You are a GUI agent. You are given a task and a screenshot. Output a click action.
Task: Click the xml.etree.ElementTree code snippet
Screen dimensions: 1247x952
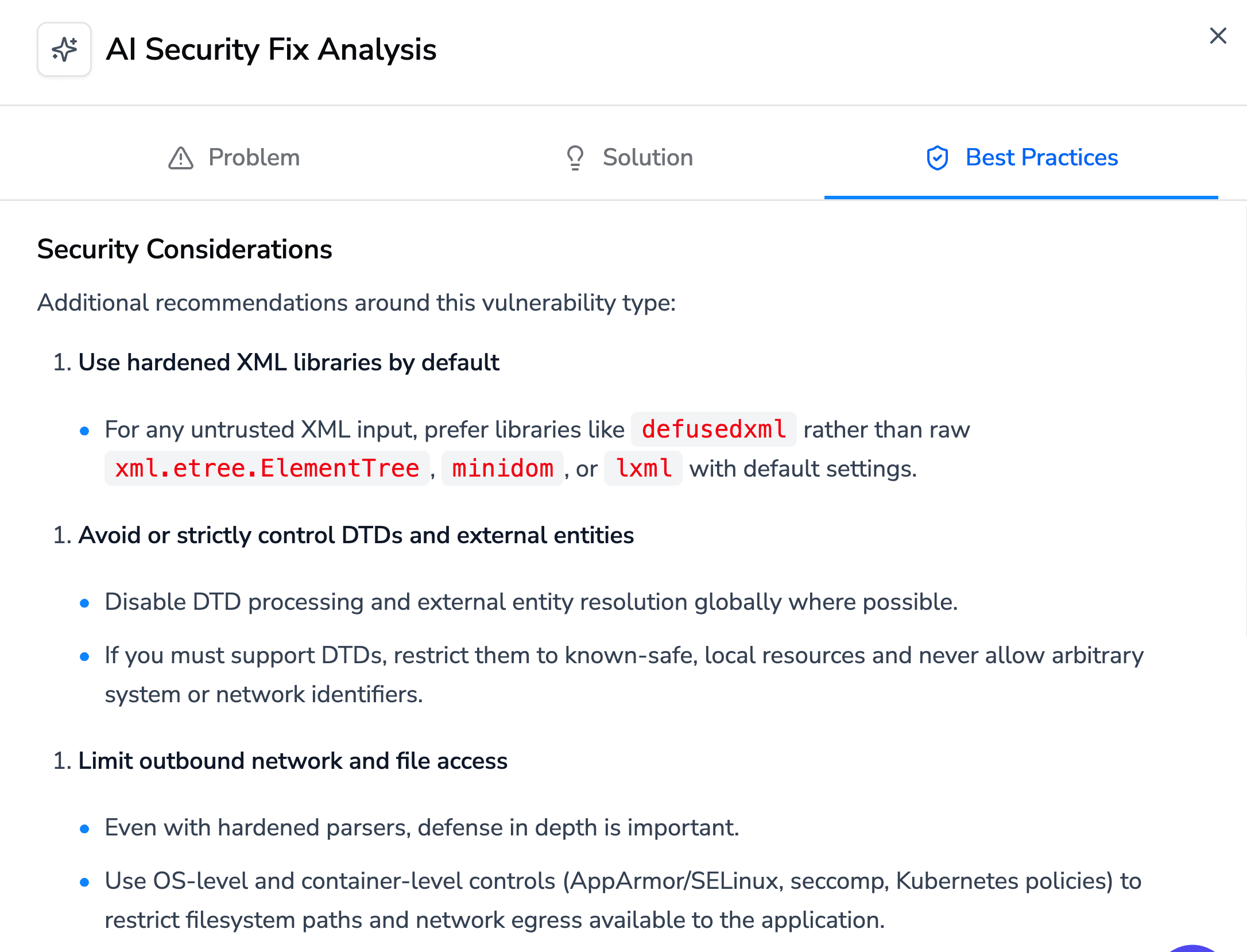point(267,469)
